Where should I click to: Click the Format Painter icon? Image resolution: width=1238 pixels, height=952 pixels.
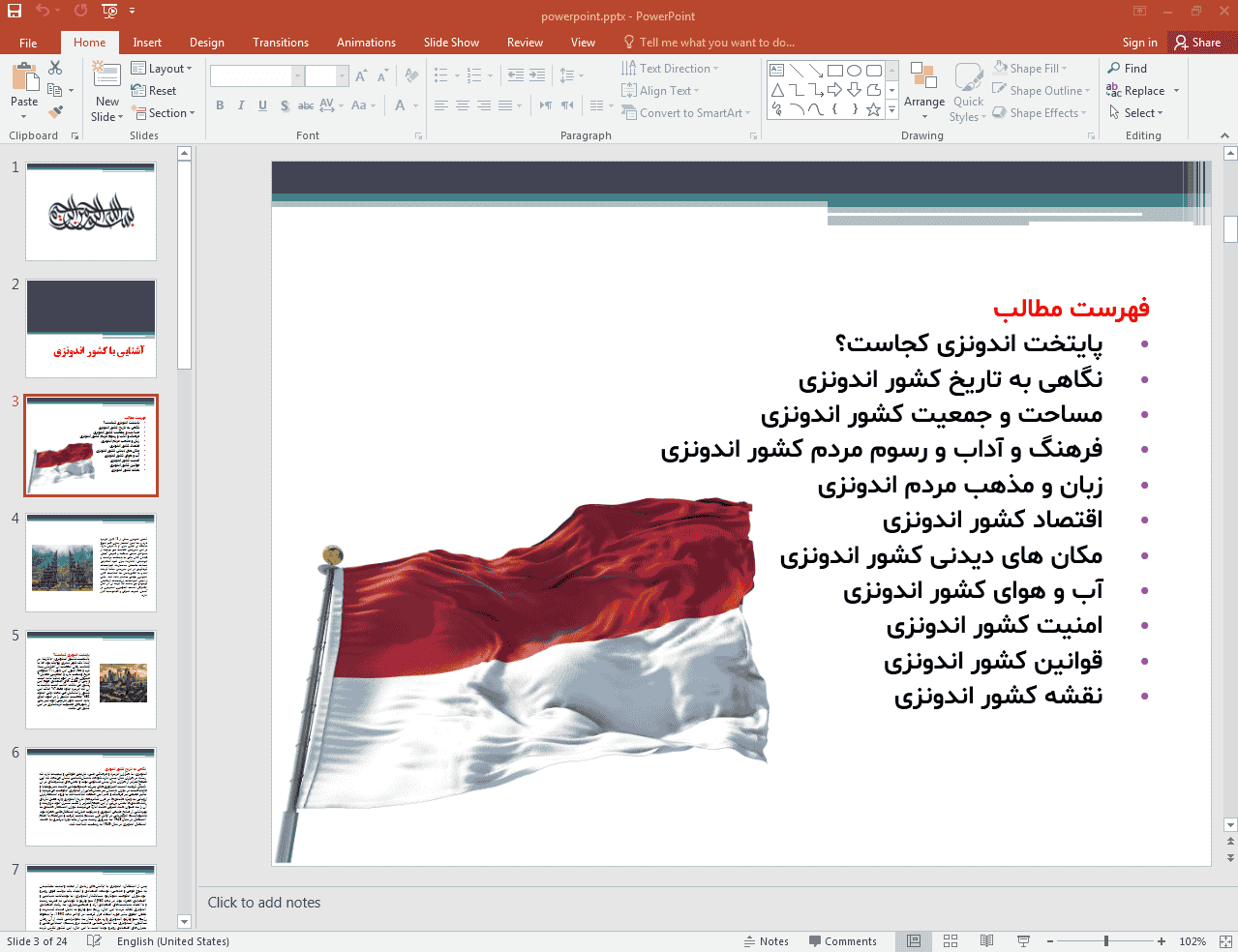tap(55, 113)
